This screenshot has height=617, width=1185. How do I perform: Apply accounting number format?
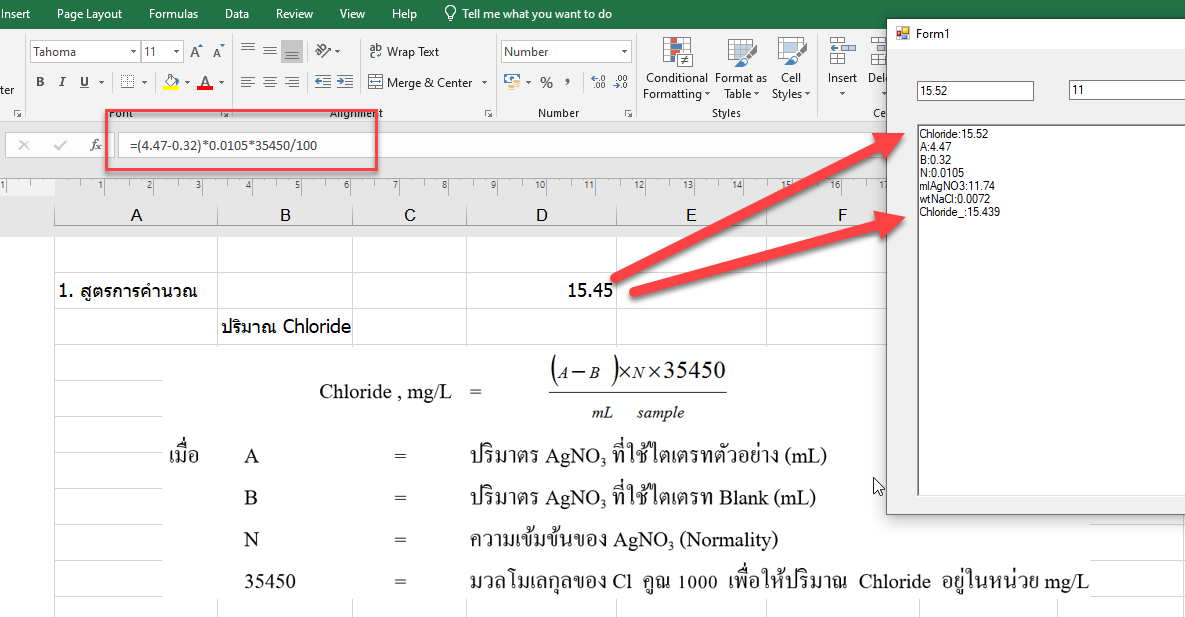point(512,82)
